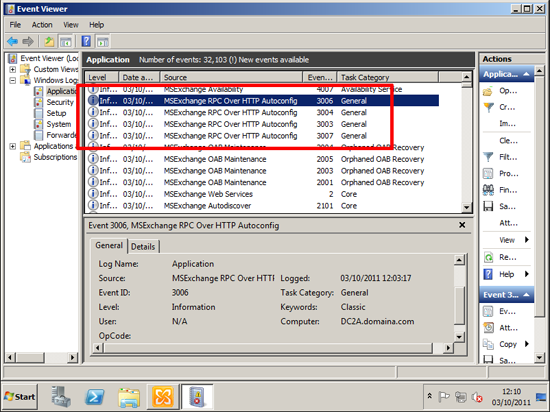Toggle Show/Hide Console Tree toolbar icon

[66, 42]
